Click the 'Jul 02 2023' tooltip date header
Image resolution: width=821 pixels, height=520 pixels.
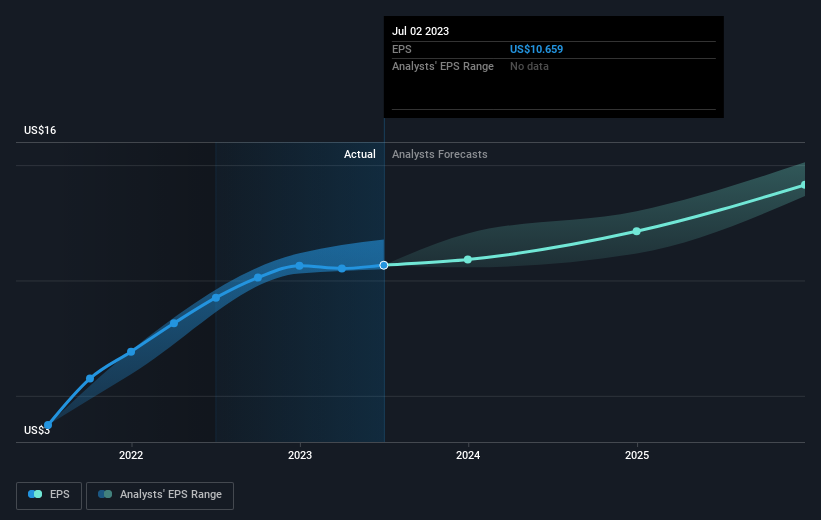421,31
